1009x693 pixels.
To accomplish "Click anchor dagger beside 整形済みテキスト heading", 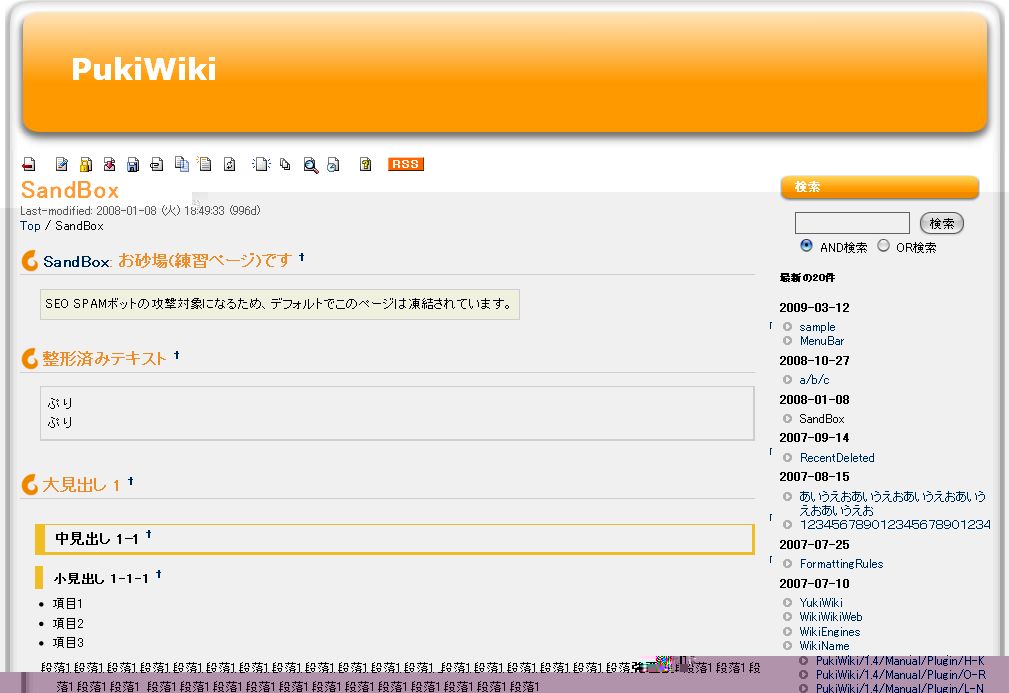I will pyautogui.click(x=177, y=355).
